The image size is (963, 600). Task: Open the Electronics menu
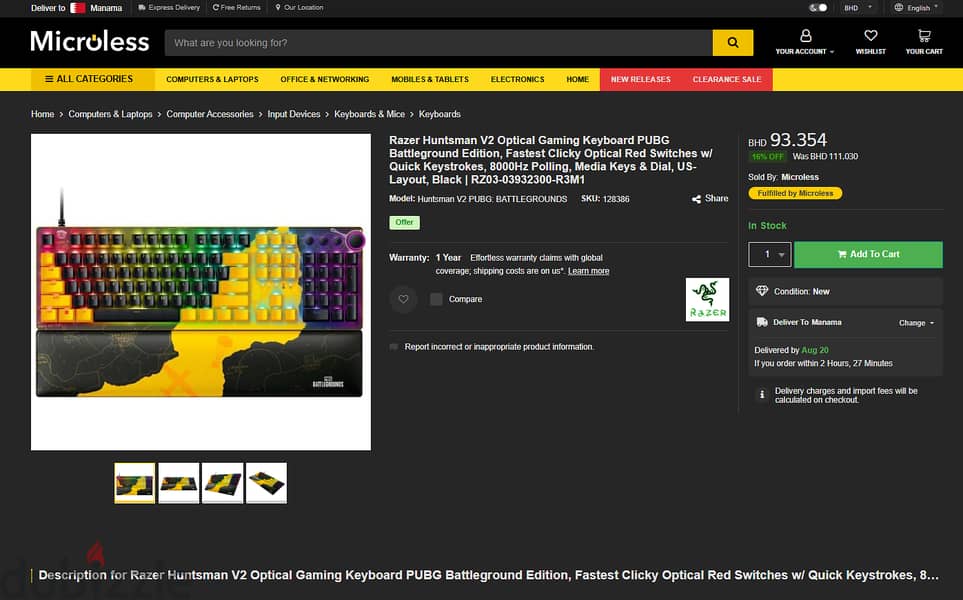coord(517,80)
